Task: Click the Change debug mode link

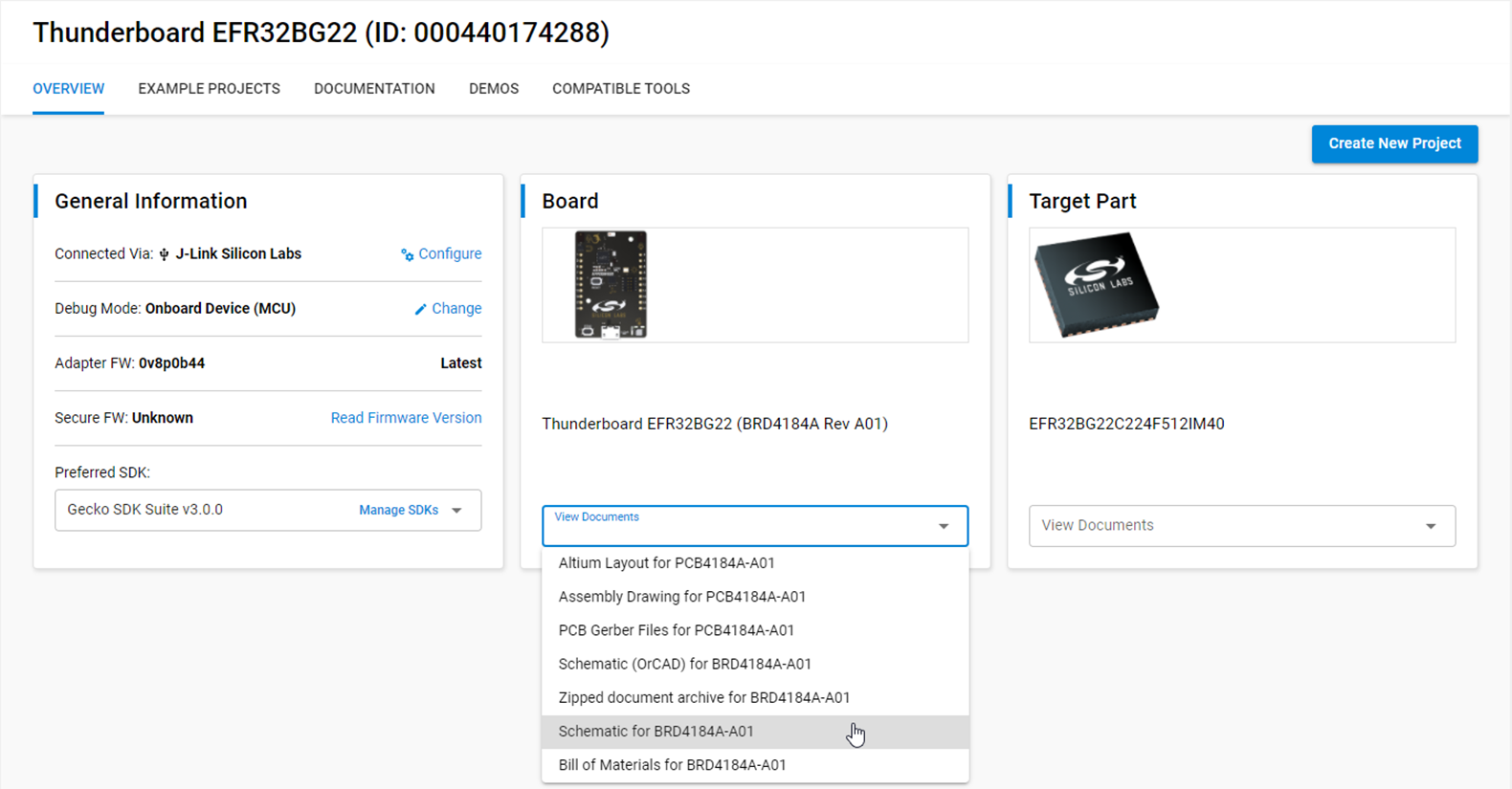Action: (456, 309)
